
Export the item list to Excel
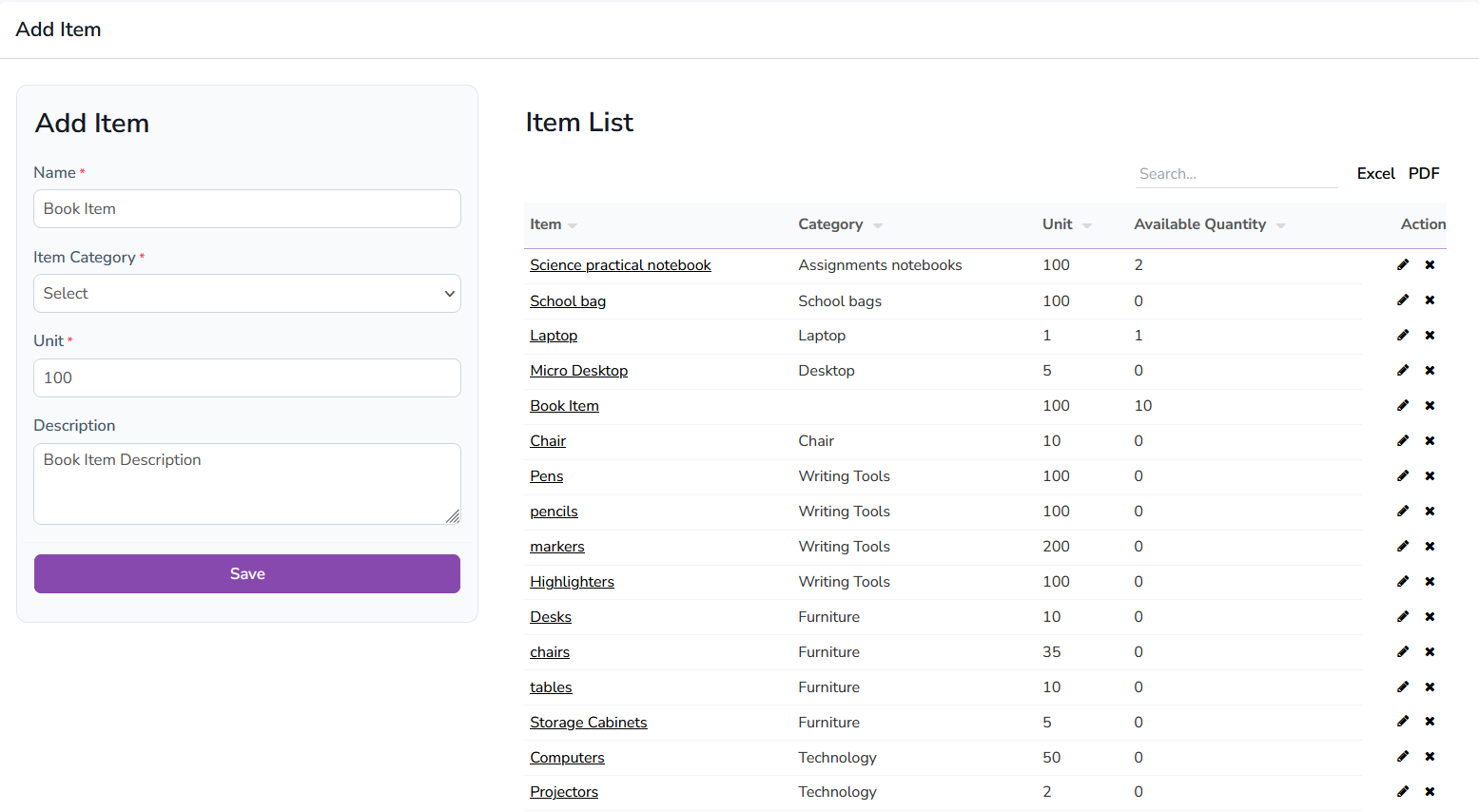[1375, 173]
